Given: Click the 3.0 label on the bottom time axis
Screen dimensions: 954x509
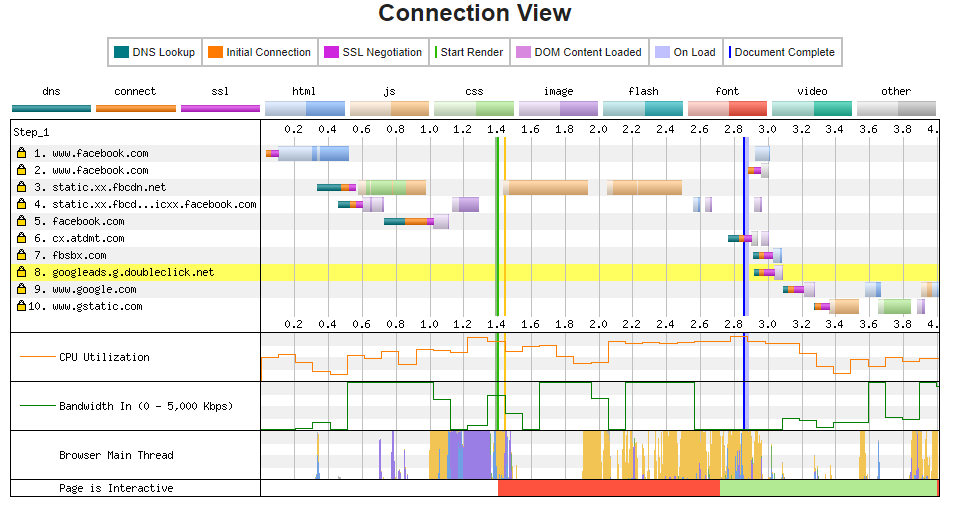Looking at the screenshot, I should 767,324.
